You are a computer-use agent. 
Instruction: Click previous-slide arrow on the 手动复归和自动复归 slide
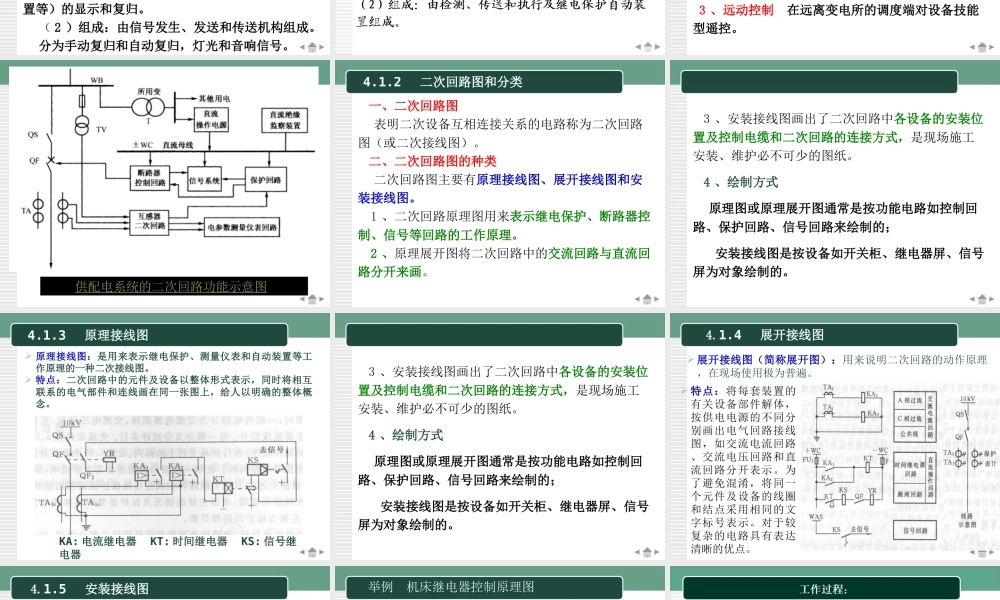[302, 47]
